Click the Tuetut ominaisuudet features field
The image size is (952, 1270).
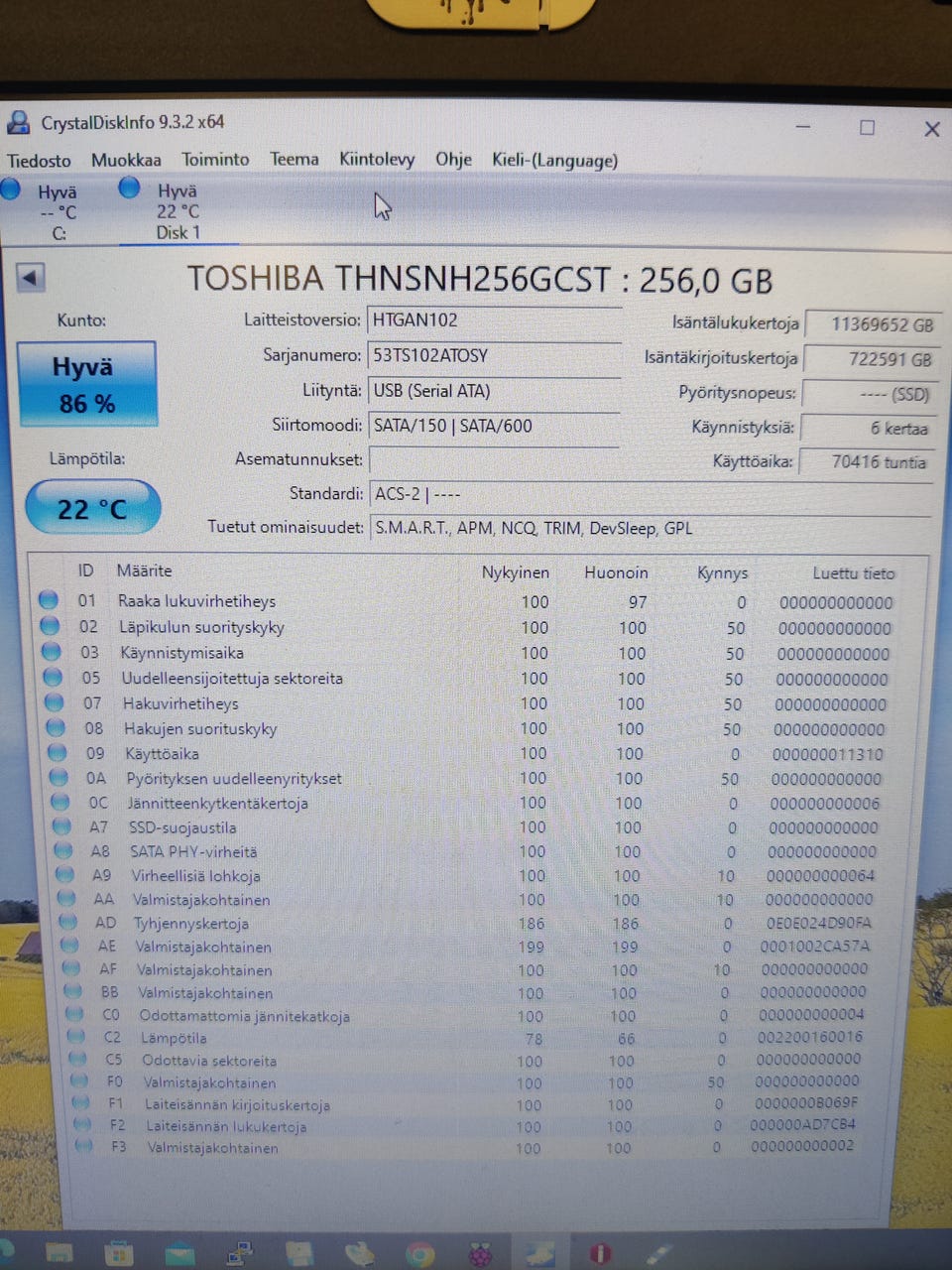pyautogui.click(x=650, y=528)
